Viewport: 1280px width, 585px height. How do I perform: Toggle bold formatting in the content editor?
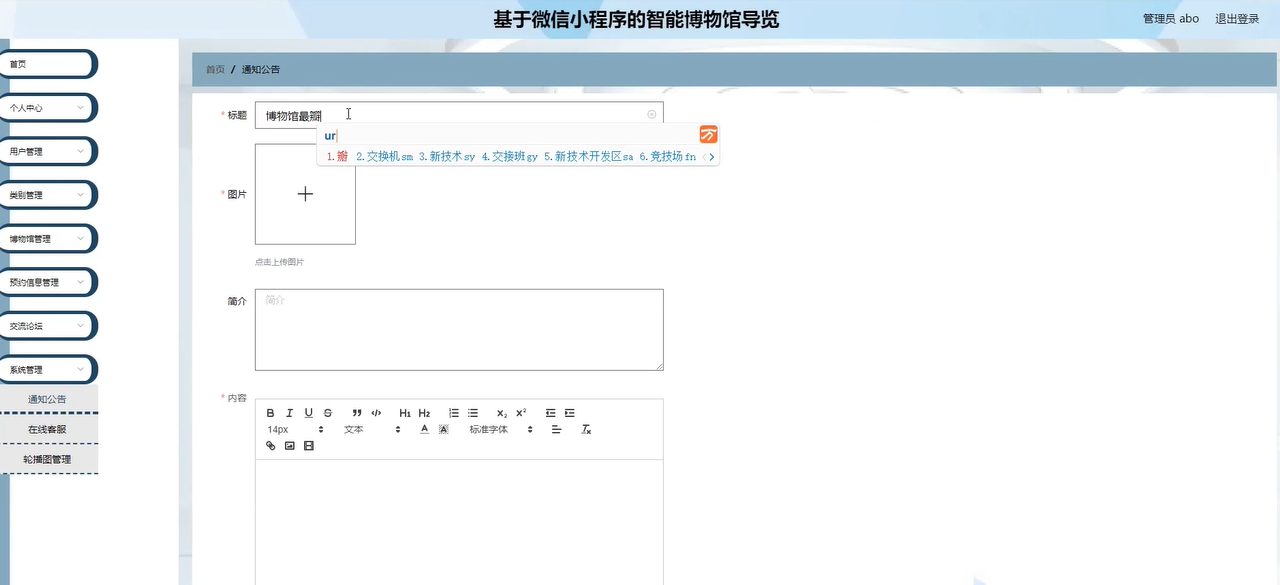click(x=270, y=413)
